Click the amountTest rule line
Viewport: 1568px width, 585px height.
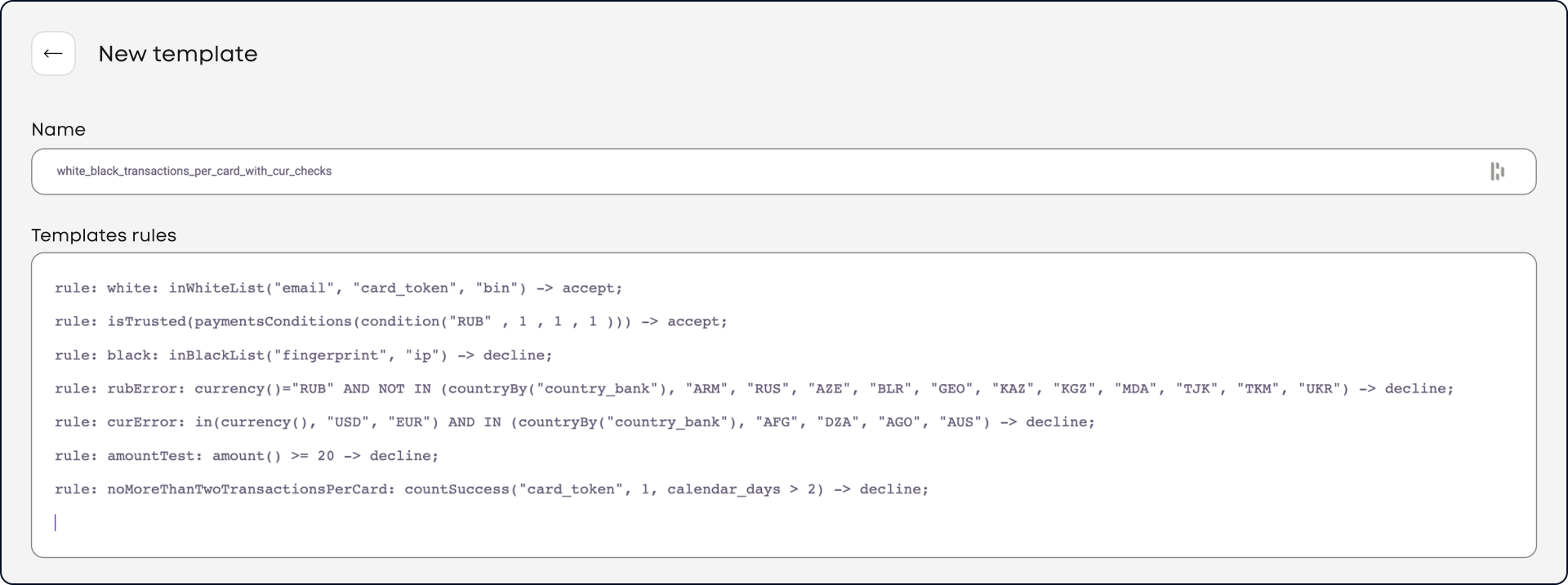click(x=247, y=456)
